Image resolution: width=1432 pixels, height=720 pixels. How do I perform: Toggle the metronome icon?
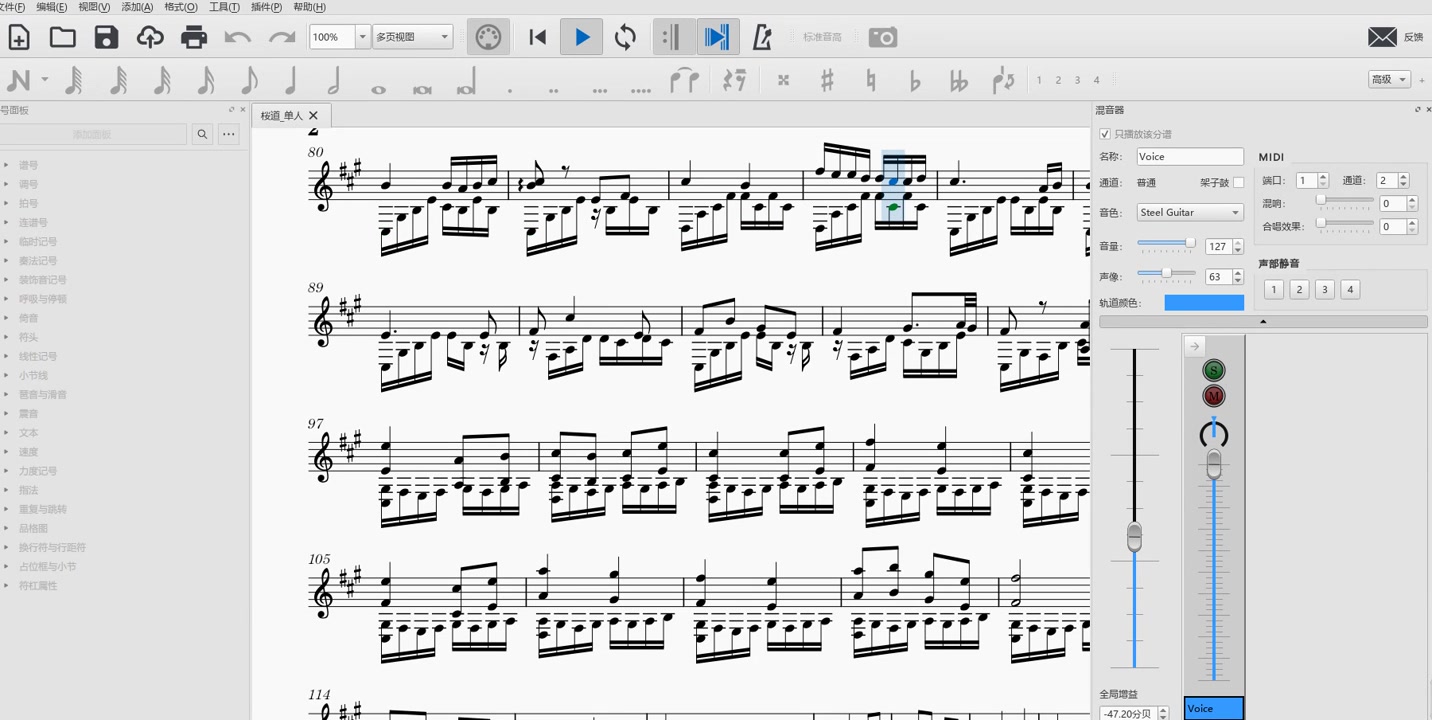pos(762,38)
